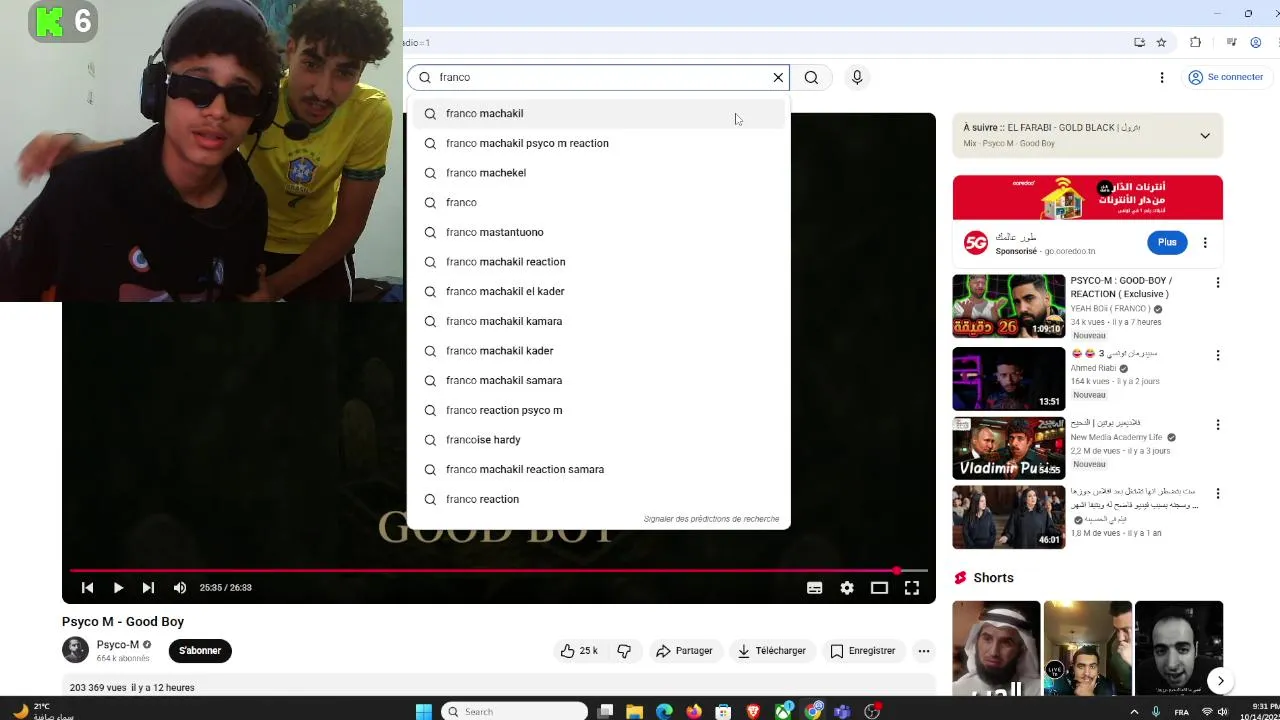Screen dimensions: 1280x720
Task: Dislike the video with thumbs-down icon
Action: pyautogui.click(x=624, y=651)
